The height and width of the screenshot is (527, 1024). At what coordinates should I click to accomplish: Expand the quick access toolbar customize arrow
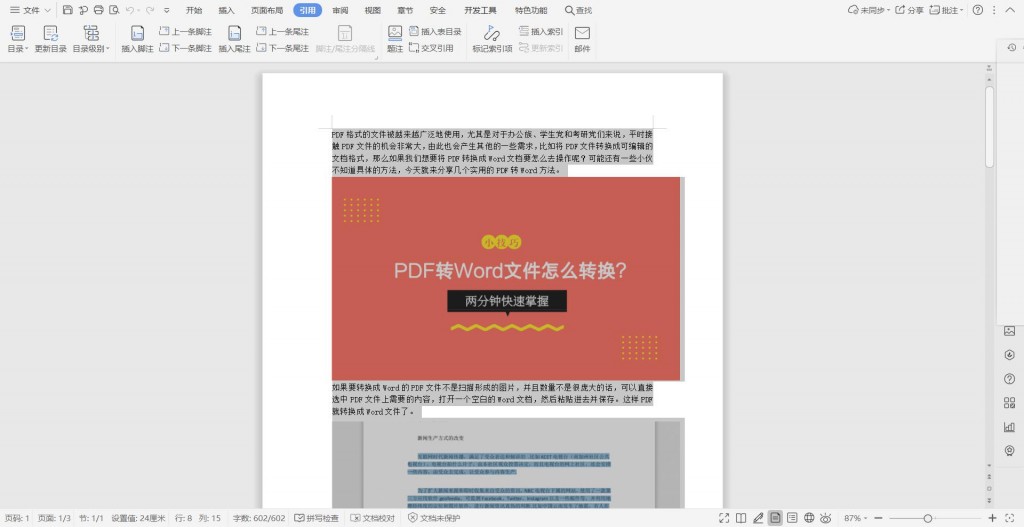167,10
